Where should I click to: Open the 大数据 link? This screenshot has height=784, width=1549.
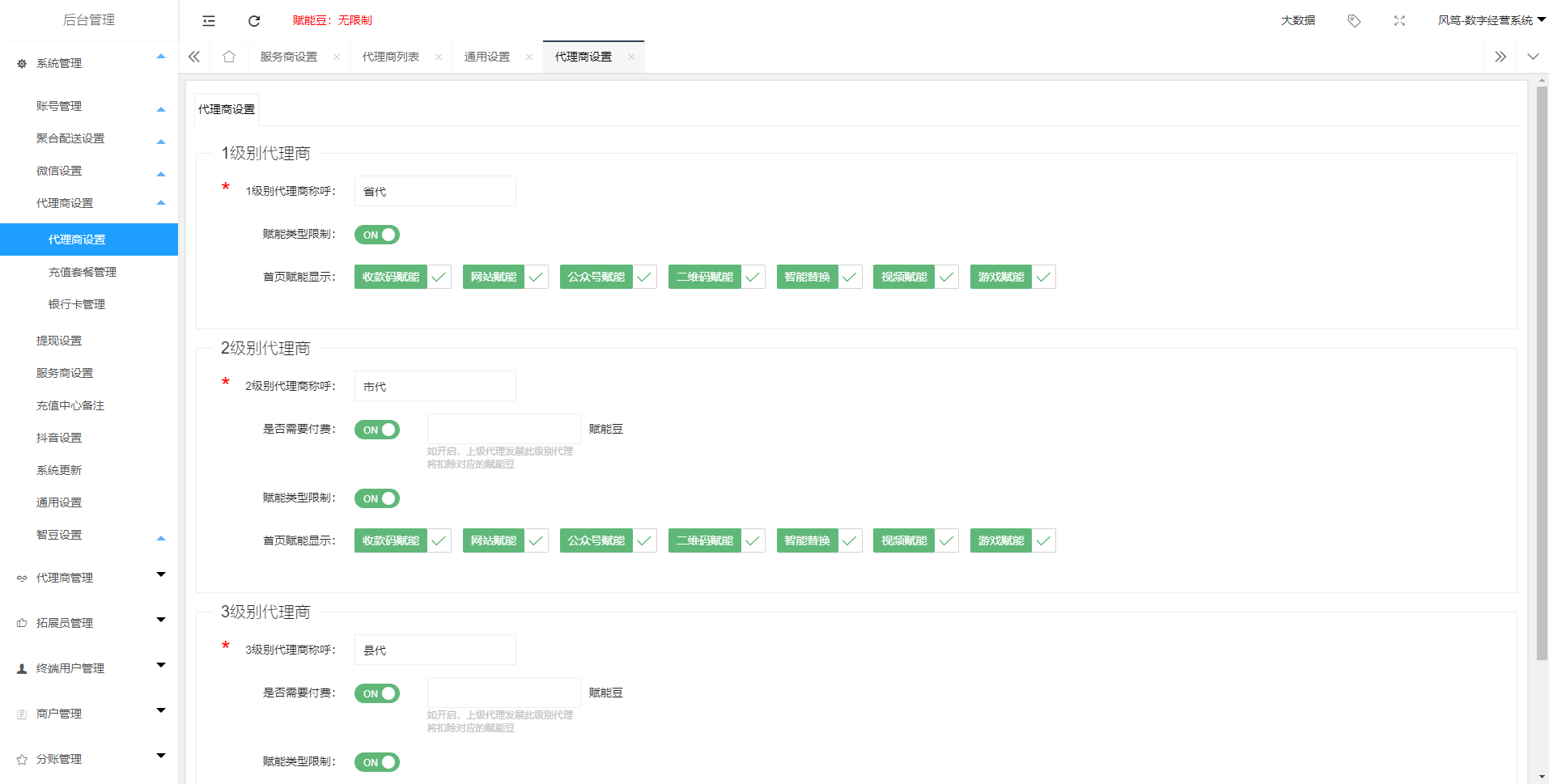1298,20
